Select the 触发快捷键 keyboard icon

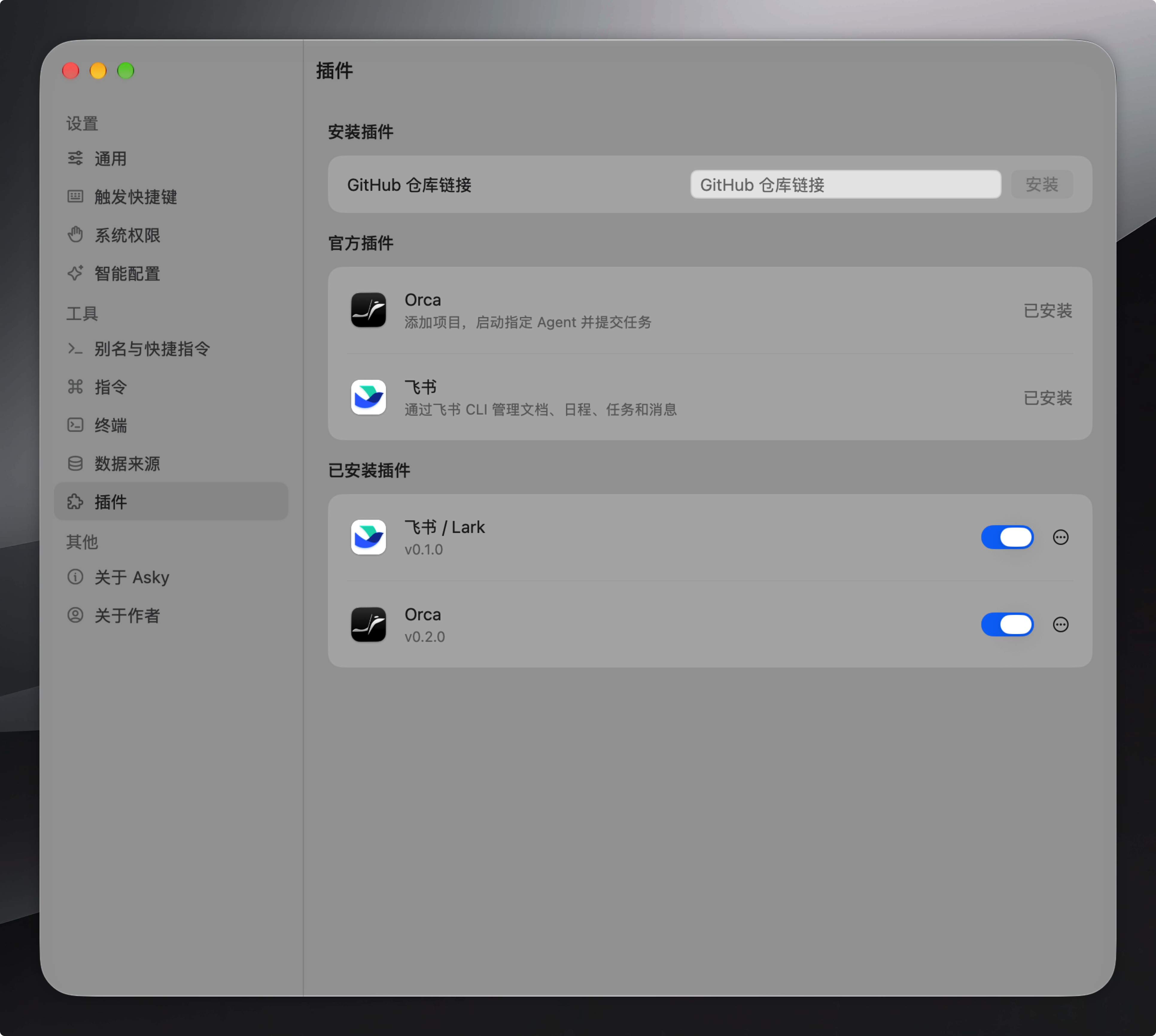click(75, 196)
